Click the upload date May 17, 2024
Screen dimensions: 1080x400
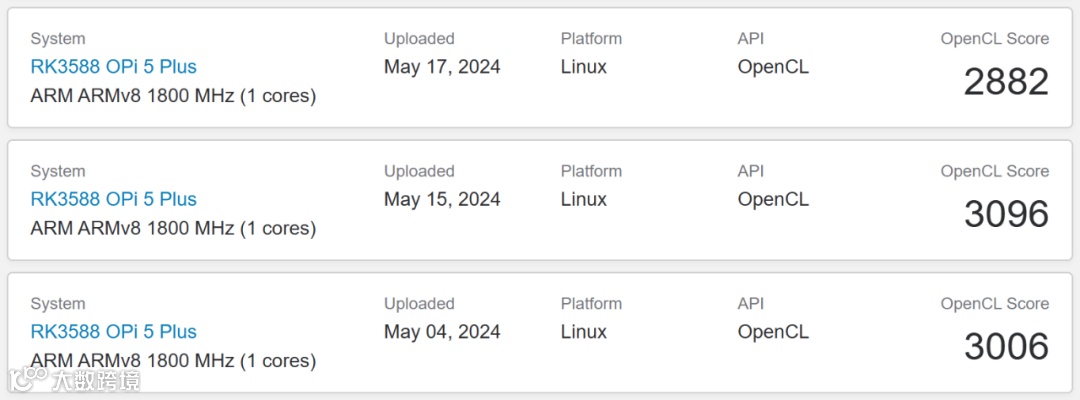point(442,67)
